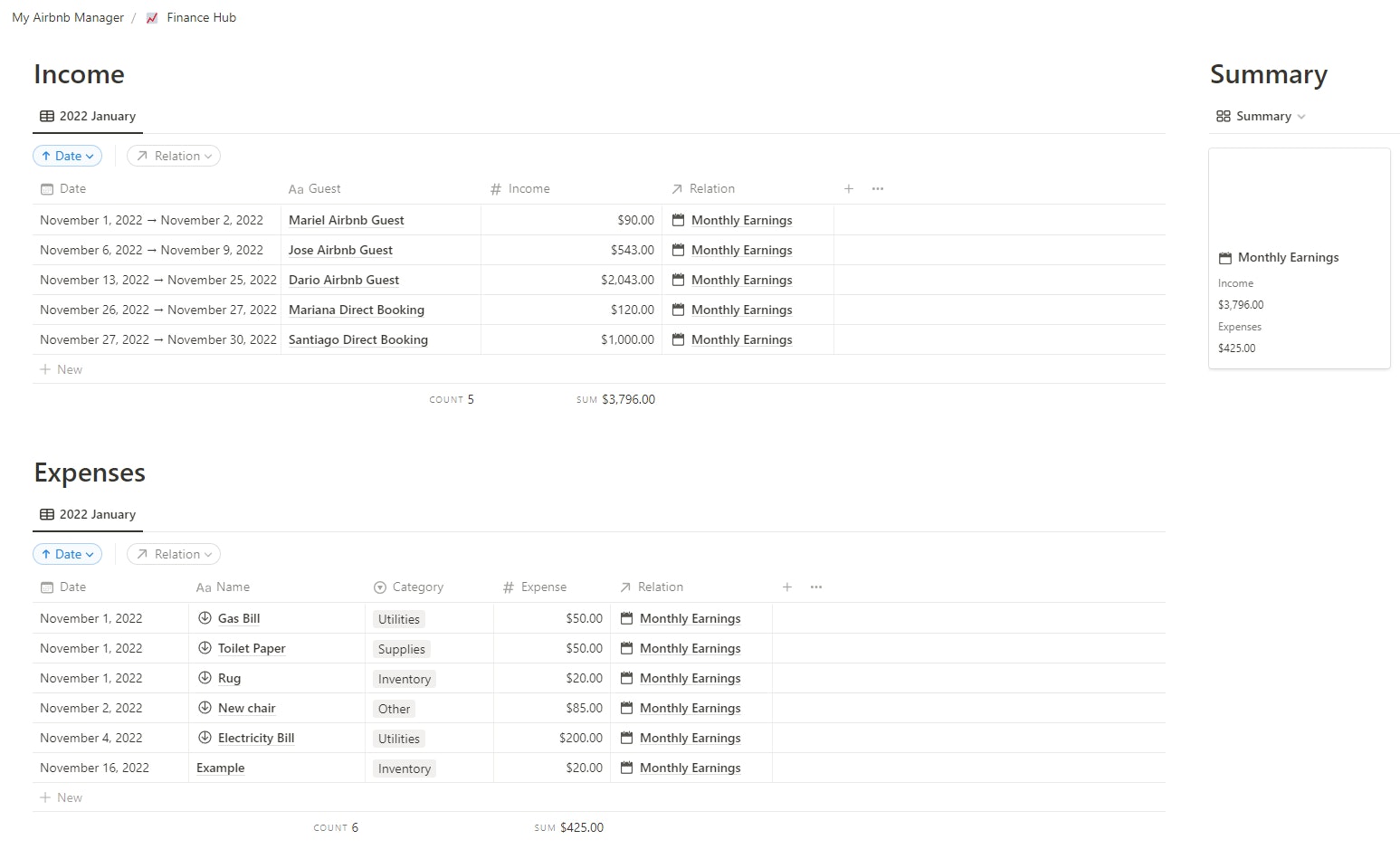Click the Expenses SUM $425.00 calculation
This screenshot has width=1400, height=859.
tap(568, 827)
